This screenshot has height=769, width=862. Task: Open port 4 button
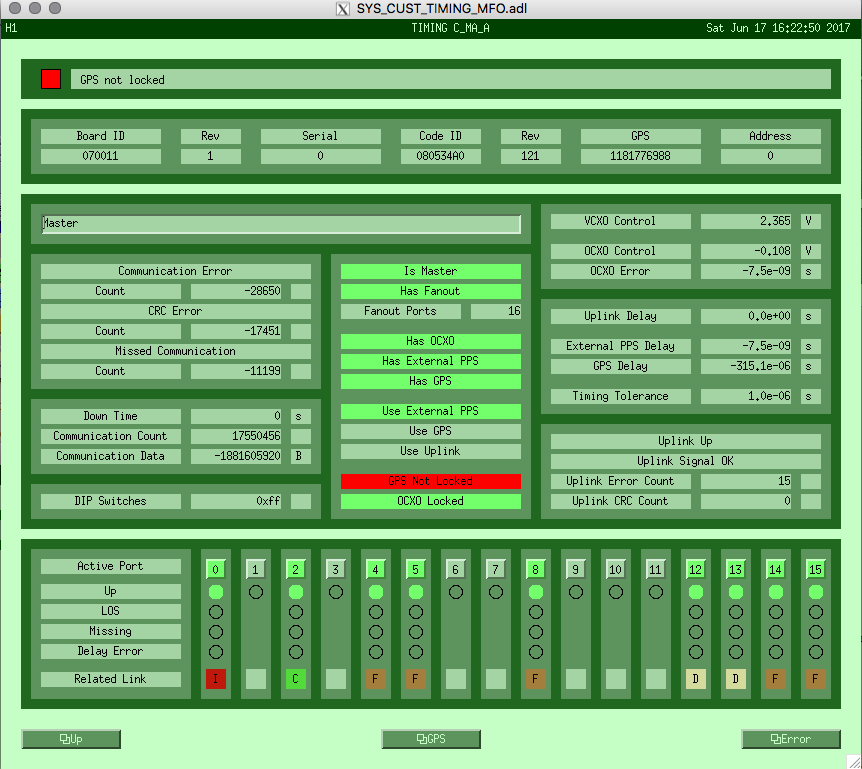pyautogui.click(x=375, y=569)
